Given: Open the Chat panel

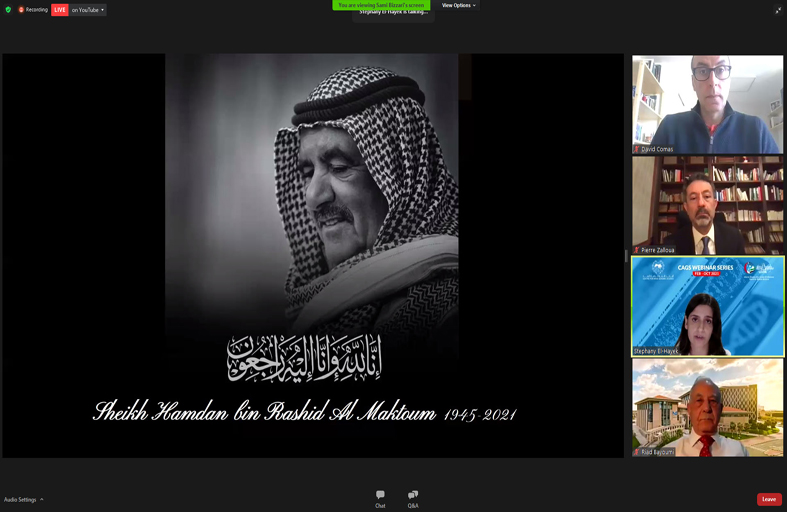Looking at the screenshot, I should click(380, 498).
